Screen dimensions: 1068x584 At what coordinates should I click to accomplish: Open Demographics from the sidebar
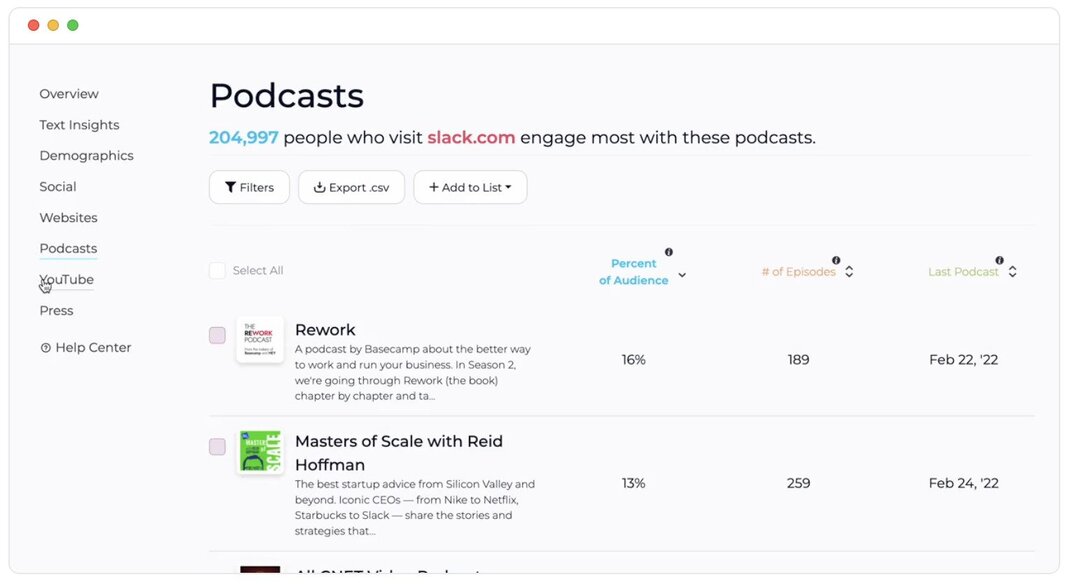click(87, 155)
